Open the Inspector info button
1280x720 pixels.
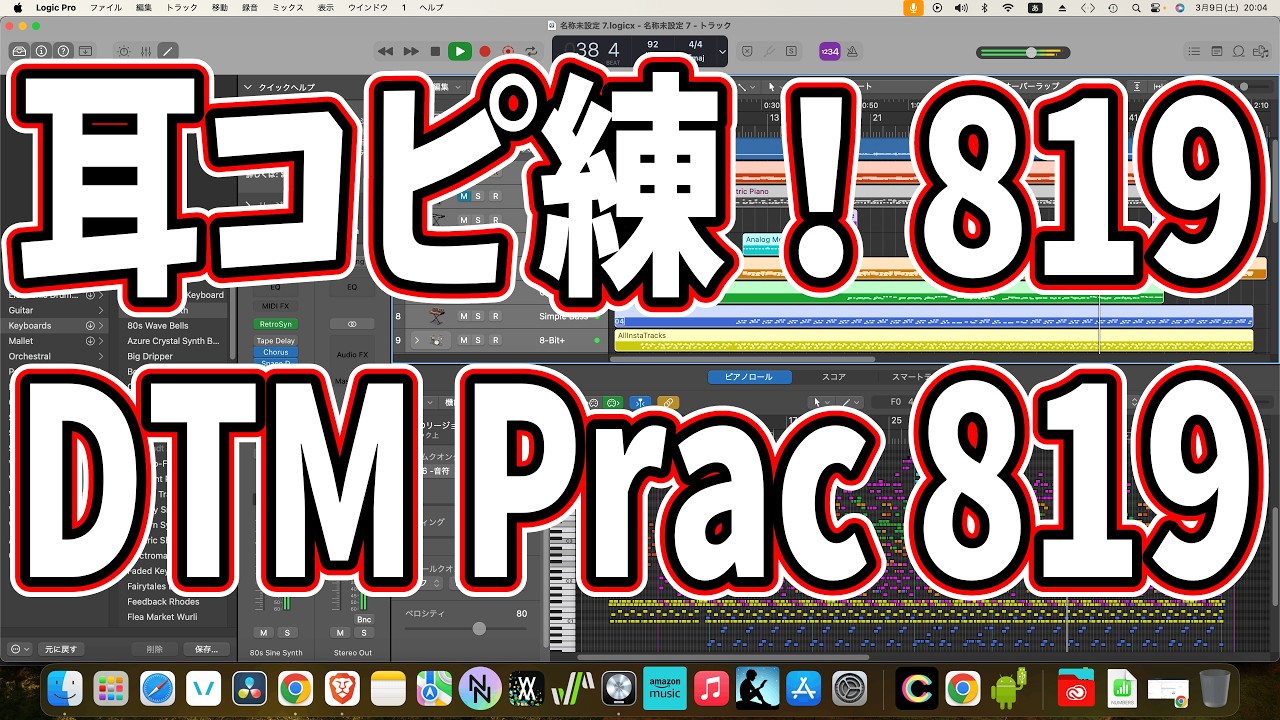click(41, 51)
